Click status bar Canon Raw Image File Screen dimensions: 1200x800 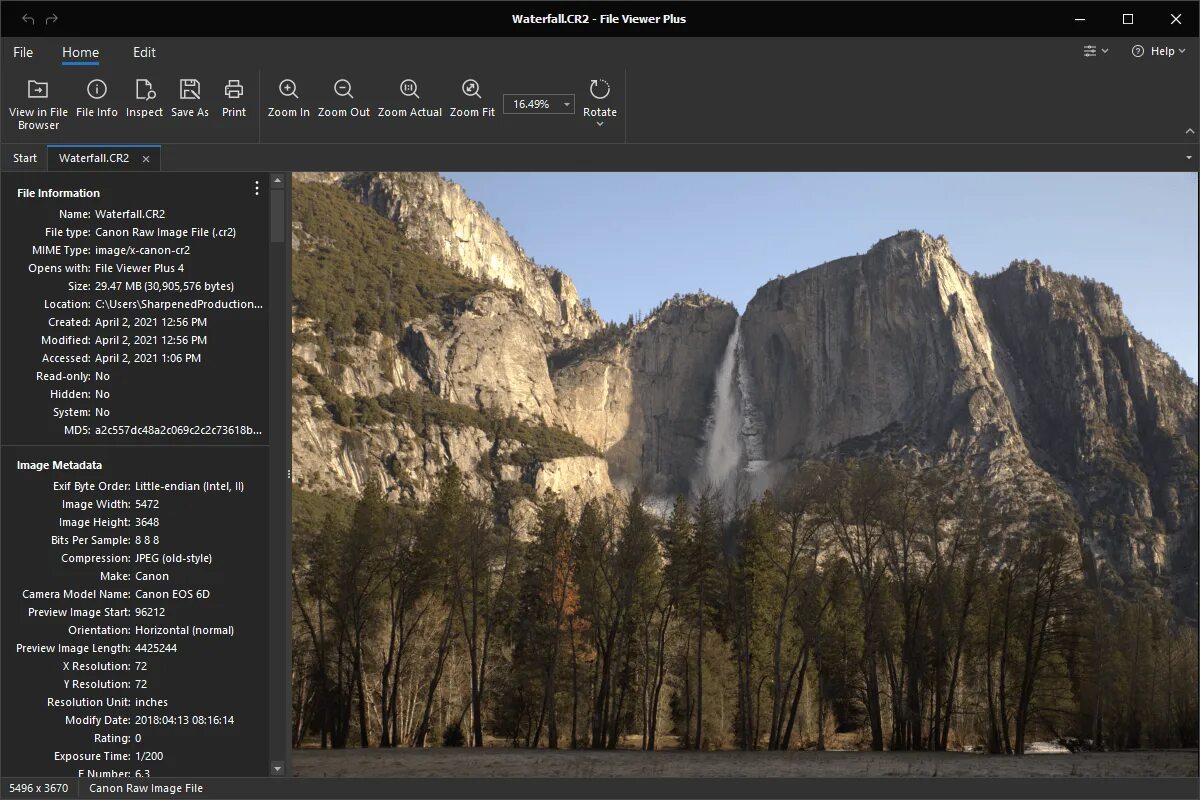click(146, 788)
